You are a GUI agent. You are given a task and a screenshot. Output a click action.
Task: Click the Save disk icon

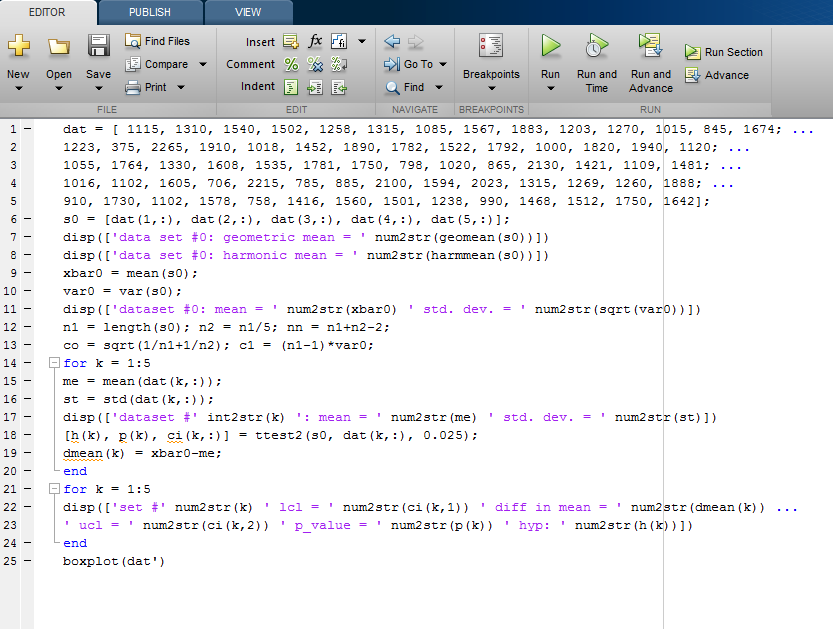tap(98, 46)
